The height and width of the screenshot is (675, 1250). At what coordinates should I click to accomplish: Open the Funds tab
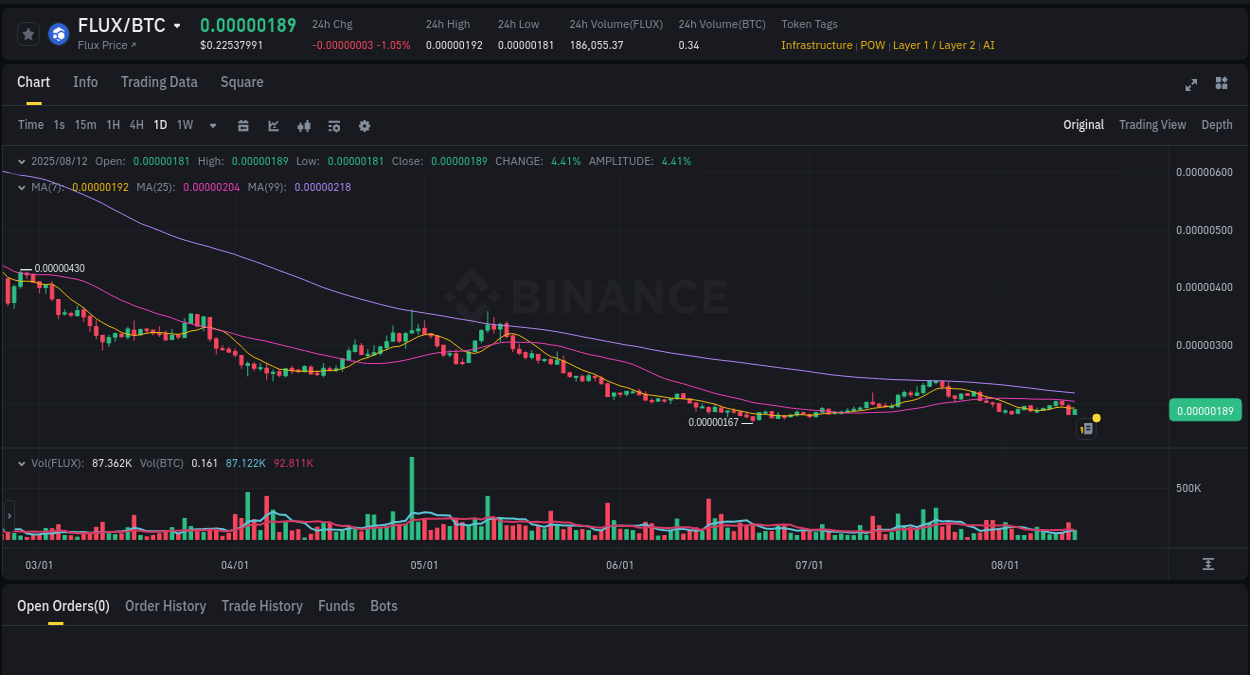[x=336, y=606]
